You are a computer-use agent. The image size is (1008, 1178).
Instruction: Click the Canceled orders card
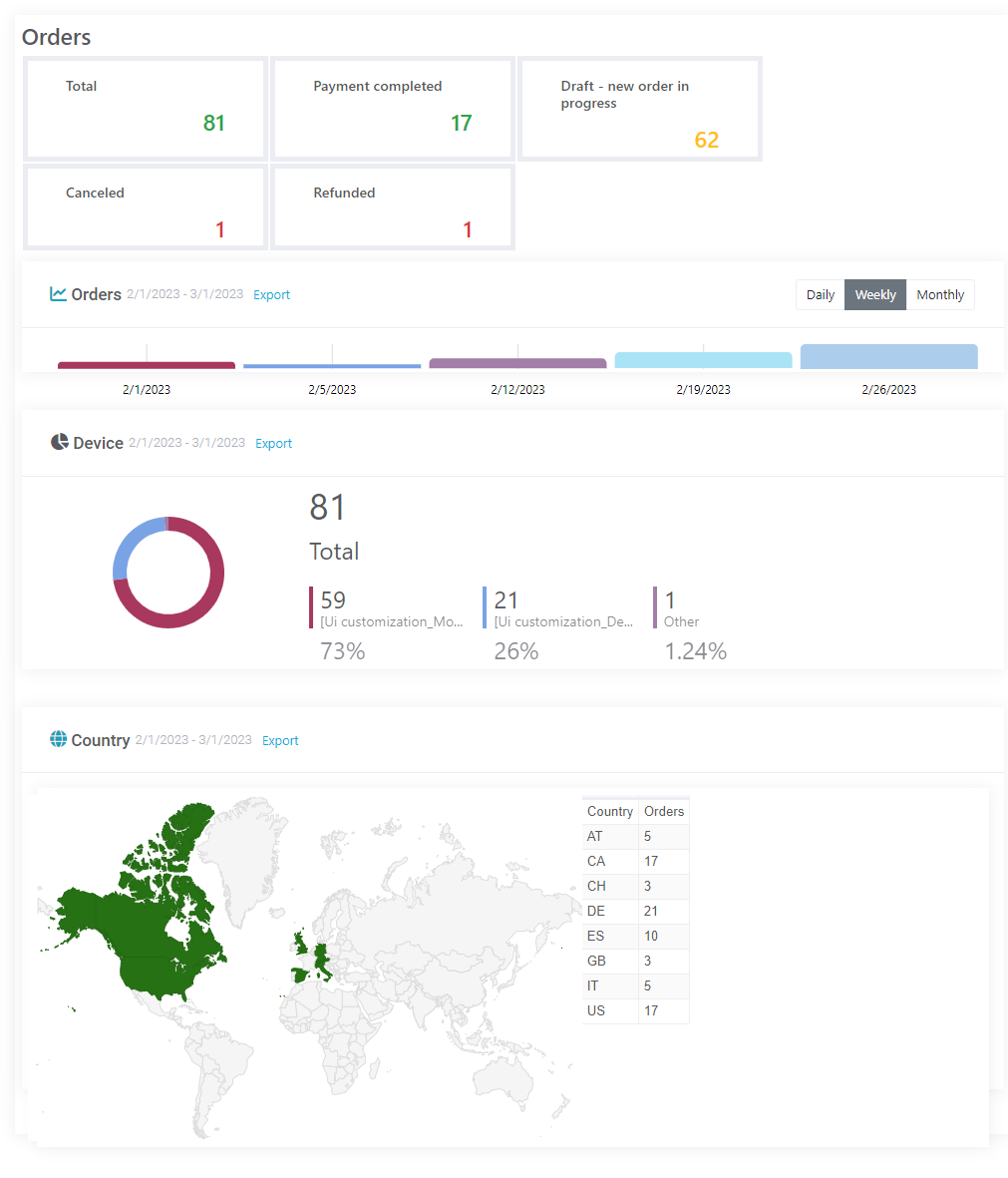click(144, 206)
